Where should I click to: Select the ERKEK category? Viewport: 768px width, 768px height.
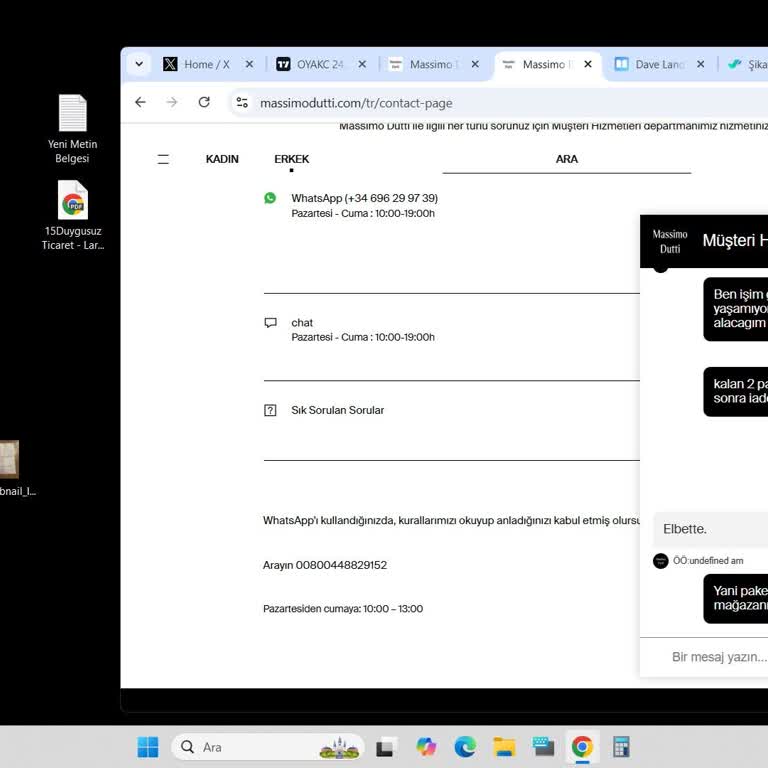pyautogui.click(x=292, y=159)
